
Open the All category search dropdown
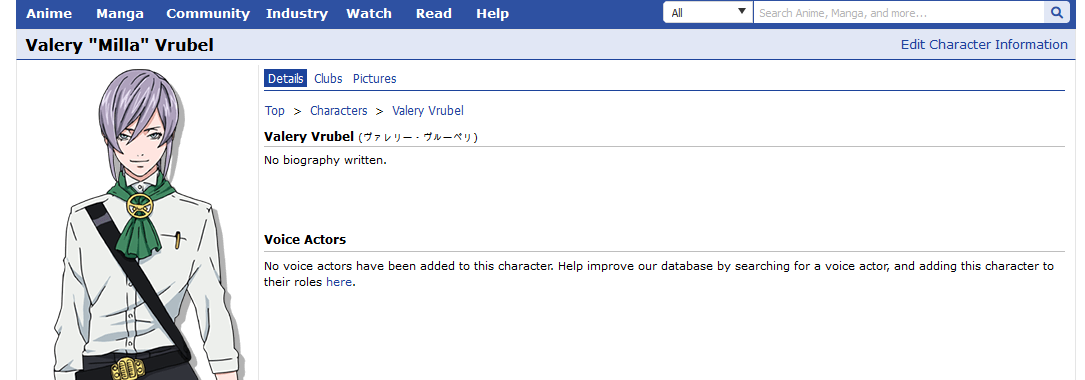(x=708, y=12)
